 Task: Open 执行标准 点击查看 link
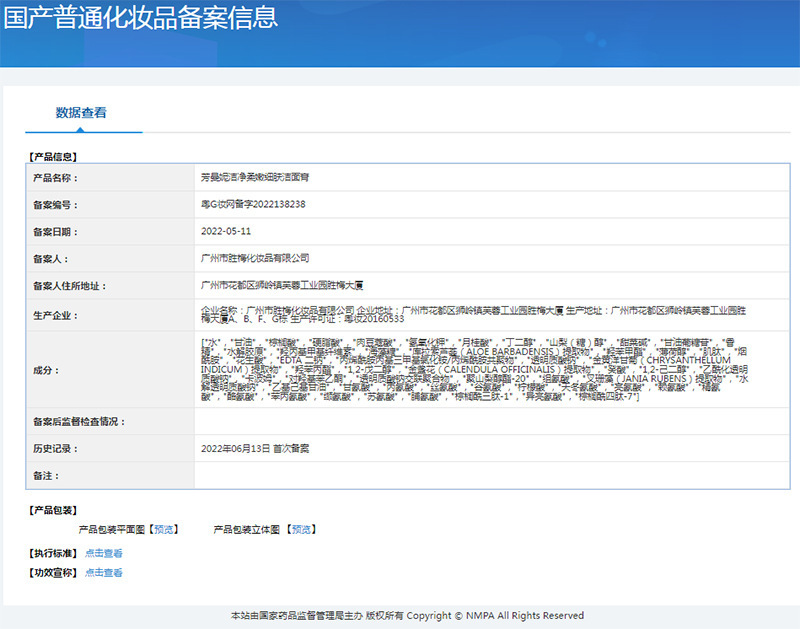pyautogui.click(x=104, y=553)
